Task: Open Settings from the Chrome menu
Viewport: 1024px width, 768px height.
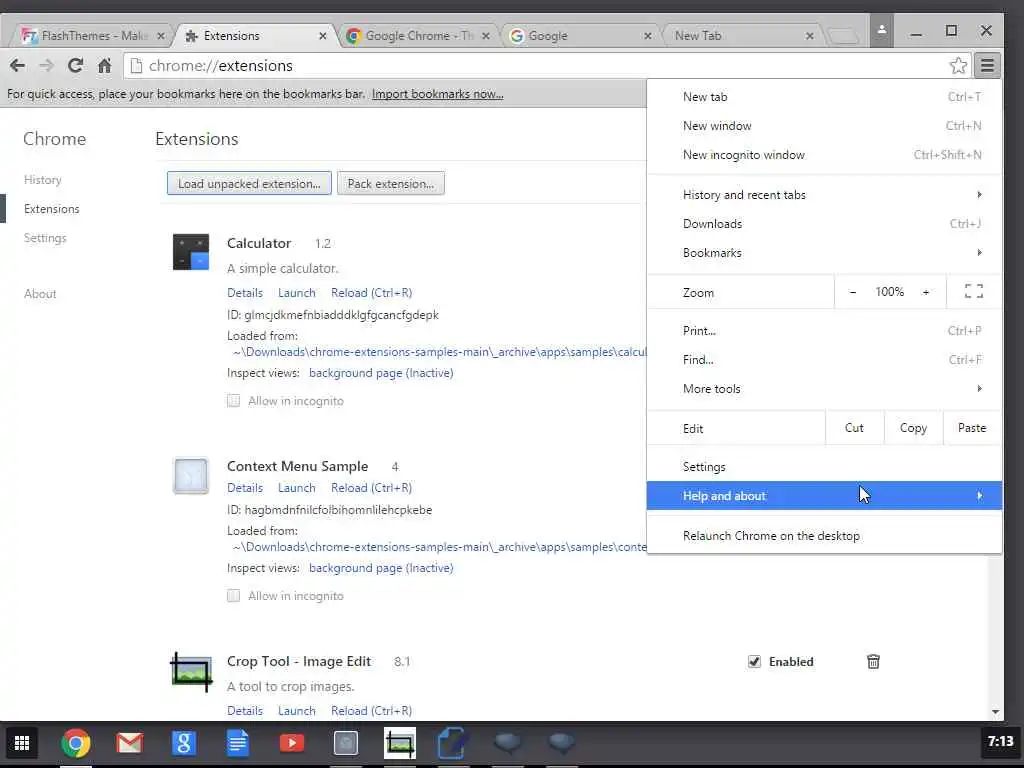Action: point(824,466)
